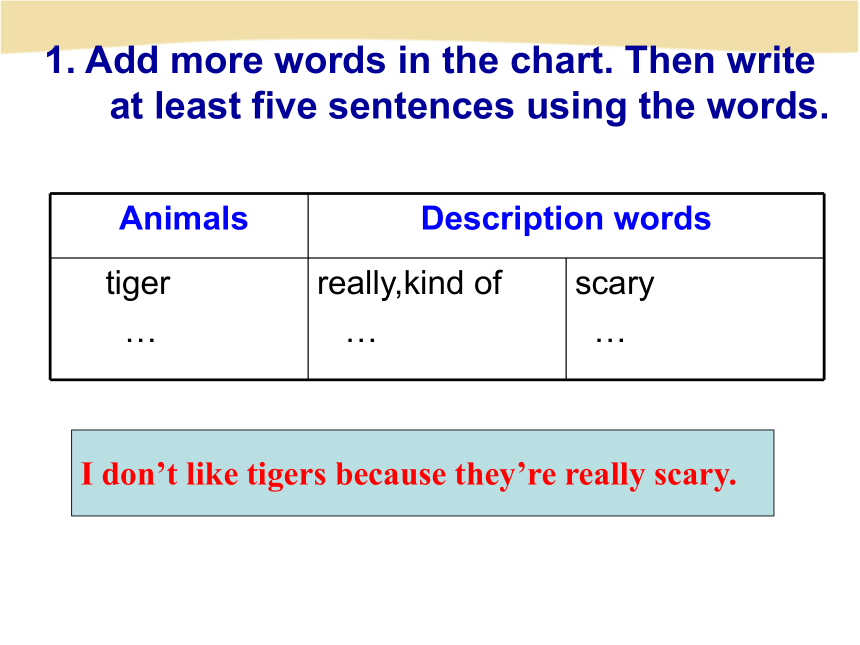Click the ellipsis under 'tiger'
The width and height of the screenshot is (860, 645).
click(140, 340)
